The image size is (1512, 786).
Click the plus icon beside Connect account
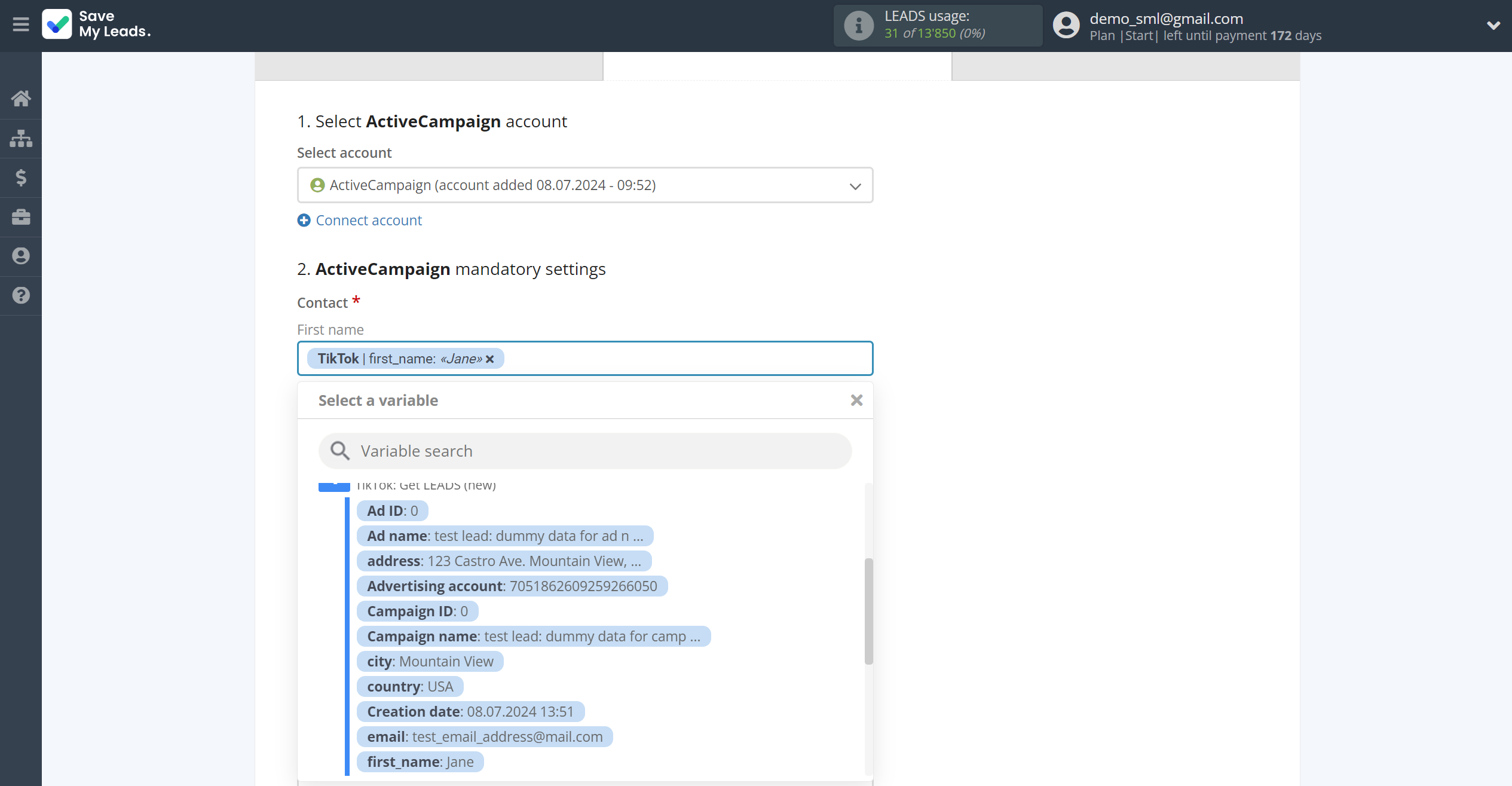pos(304,221)
